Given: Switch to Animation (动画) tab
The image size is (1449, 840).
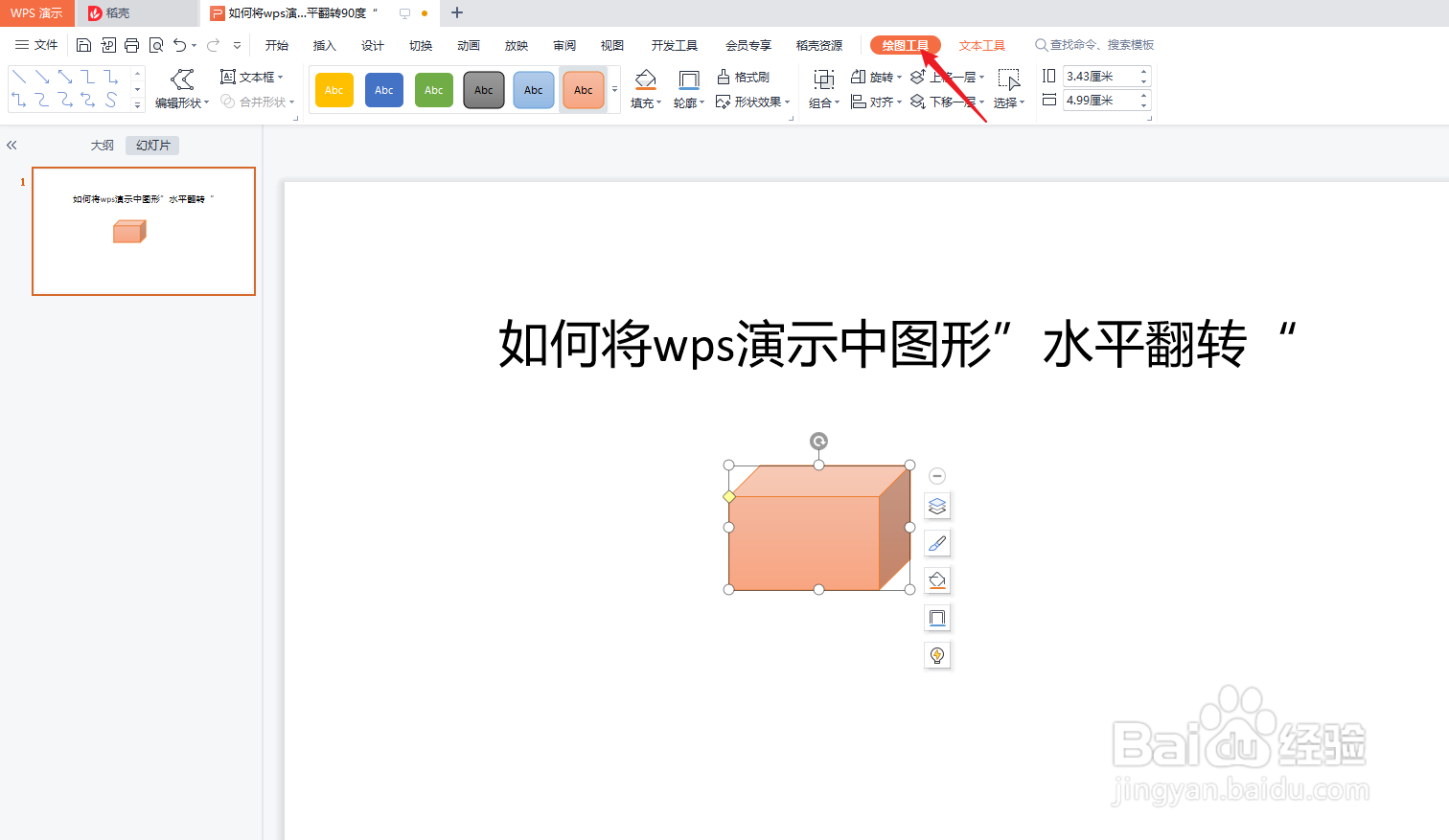Looking at the screenshot, I should coord(469,45).
